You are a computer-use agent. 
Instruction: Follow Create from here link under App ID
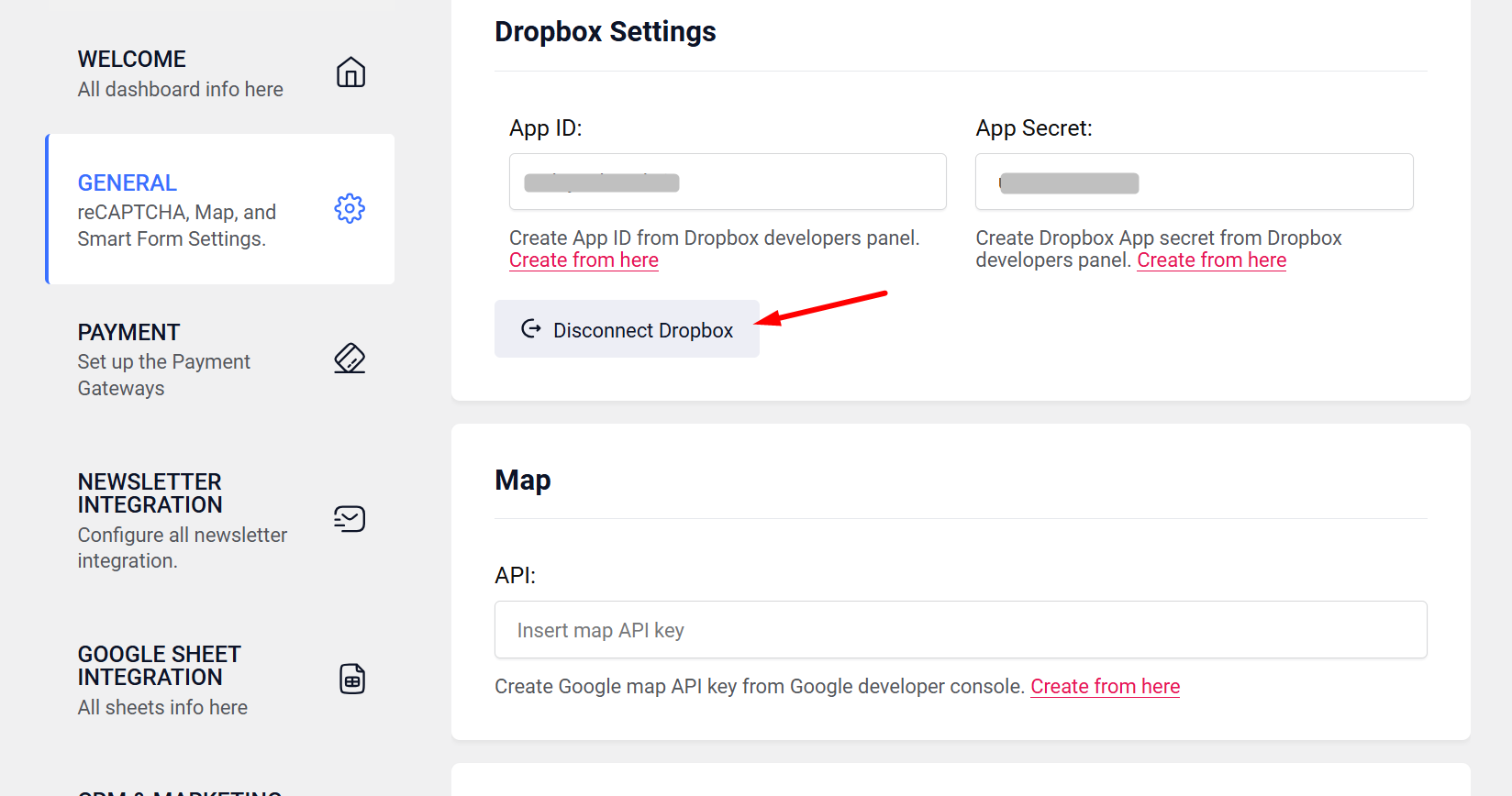click(x=584, y=260)
